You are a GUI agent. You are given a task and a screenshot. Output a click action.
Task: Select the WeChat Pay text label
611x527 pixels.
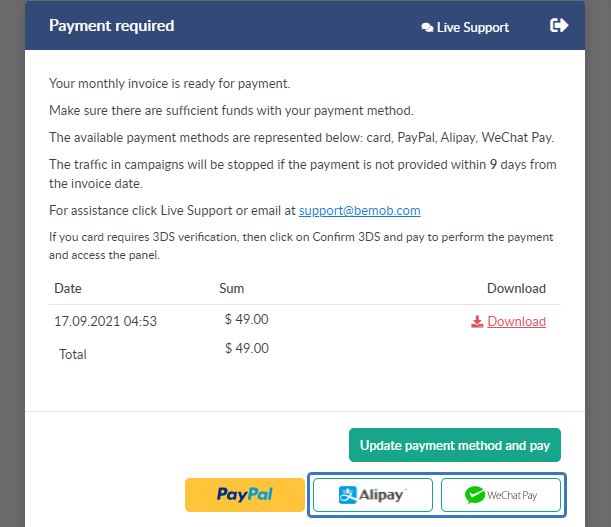click(x=512, y=495)
